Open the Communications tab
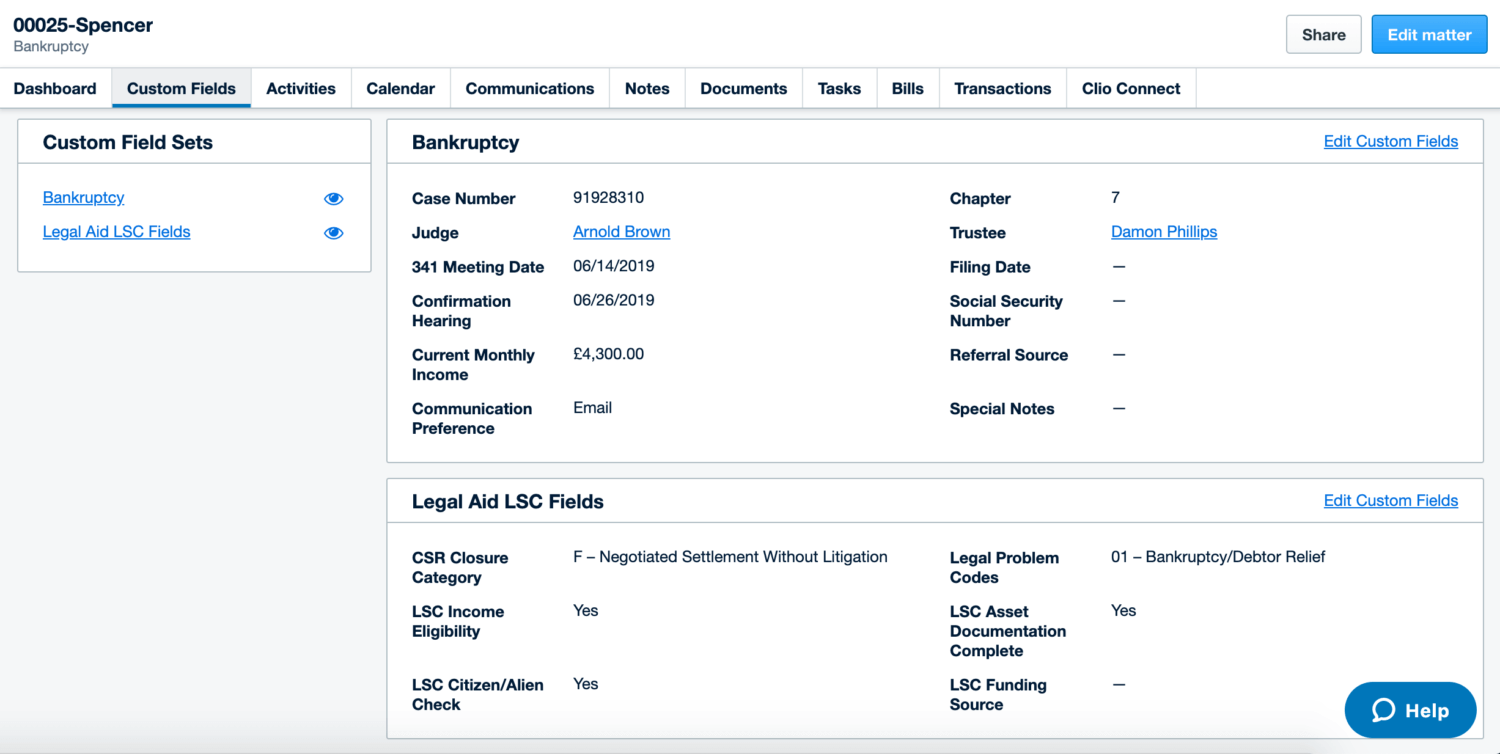The image size is (1500, 754). pos(529,88)
